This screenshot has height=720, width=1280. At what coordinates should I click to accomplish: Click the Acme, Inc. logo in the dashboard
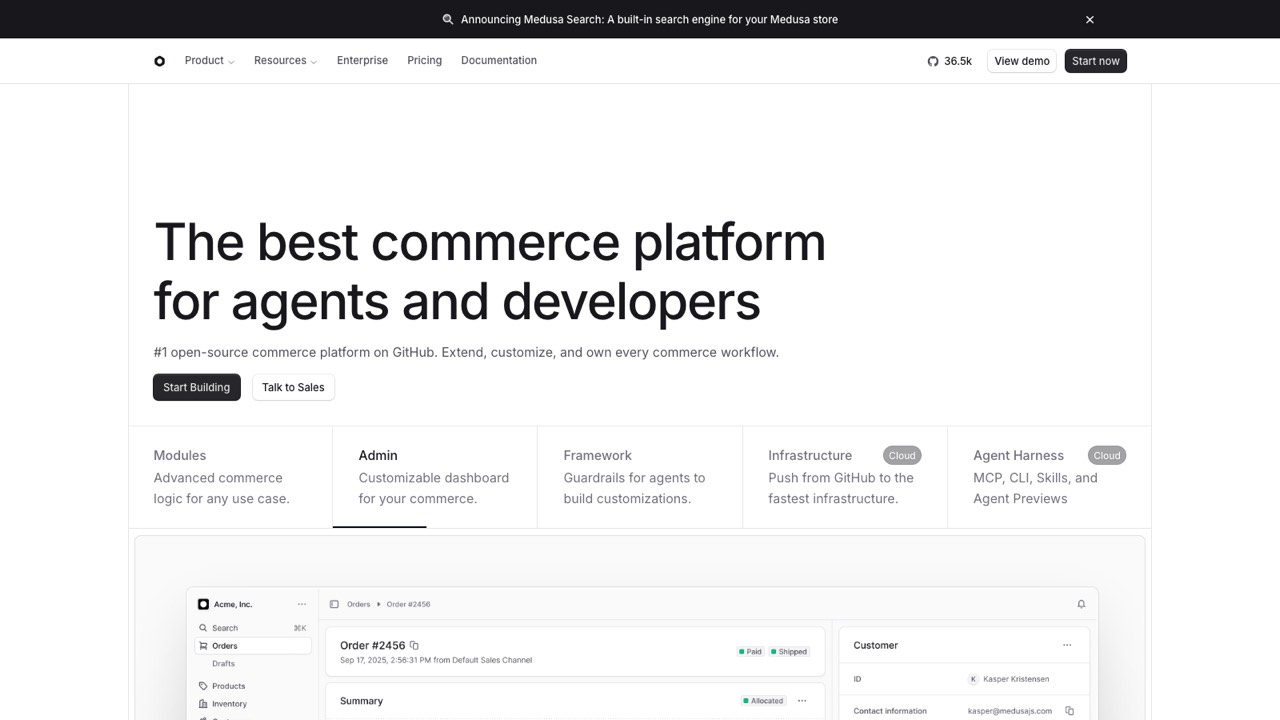click(x=203, y=604)
